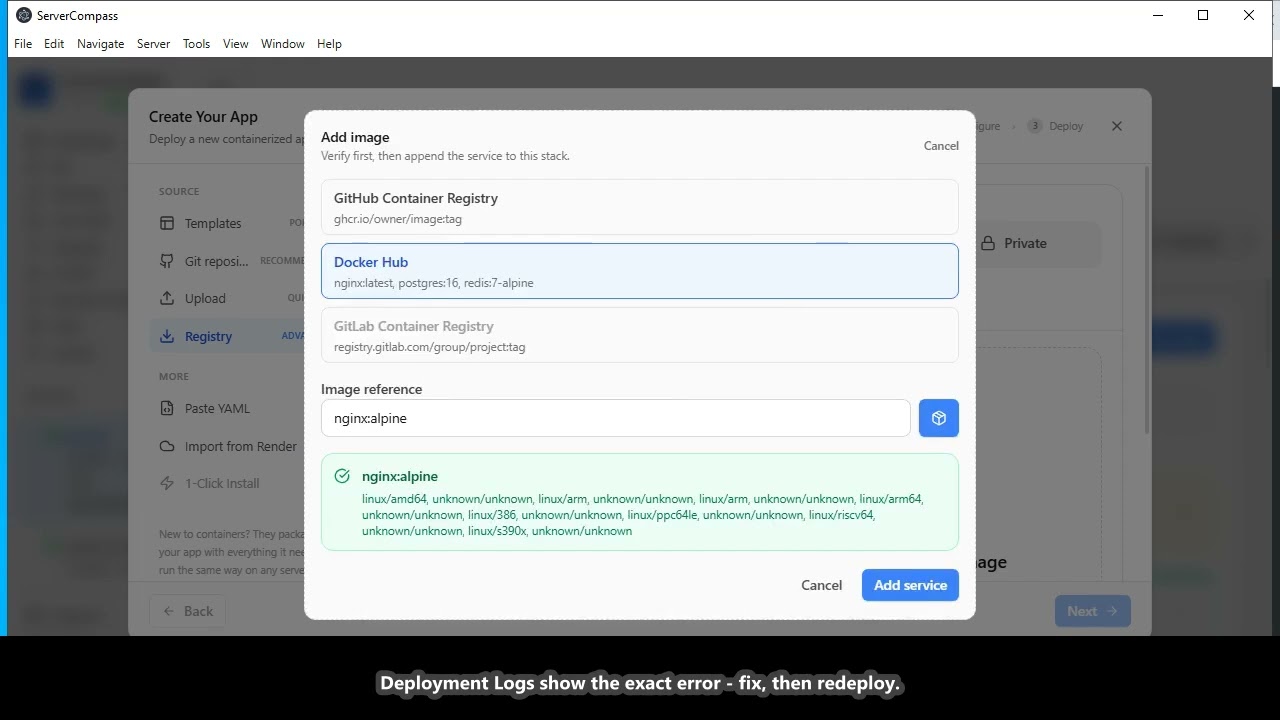Click the 1-Click Install lightning icon
The height and width of the screenshot is (720, 1280).
167,483
